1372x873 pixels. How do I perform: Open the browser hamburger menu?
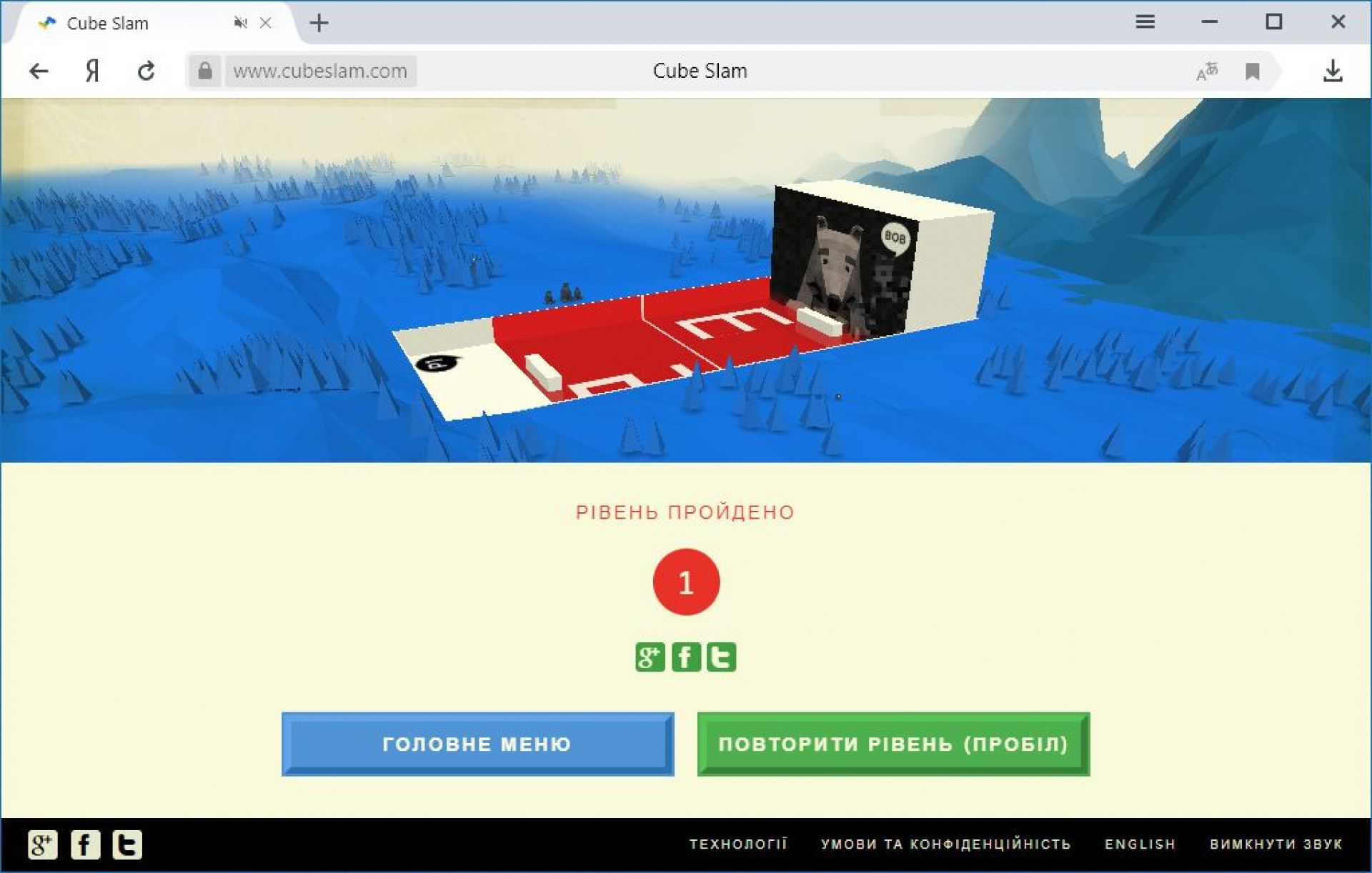(1145, 22)
